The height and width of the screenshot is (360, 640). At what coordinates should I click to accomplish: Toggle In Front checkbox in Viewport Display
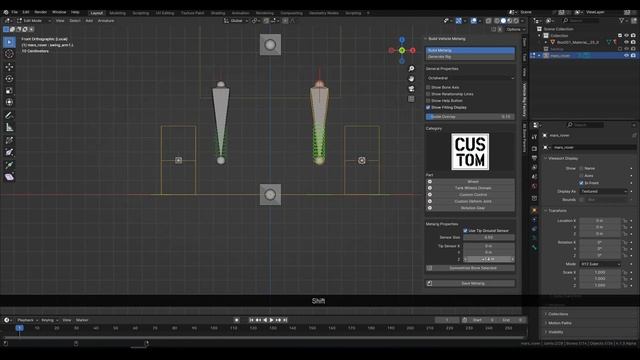(x=581, y=183)
